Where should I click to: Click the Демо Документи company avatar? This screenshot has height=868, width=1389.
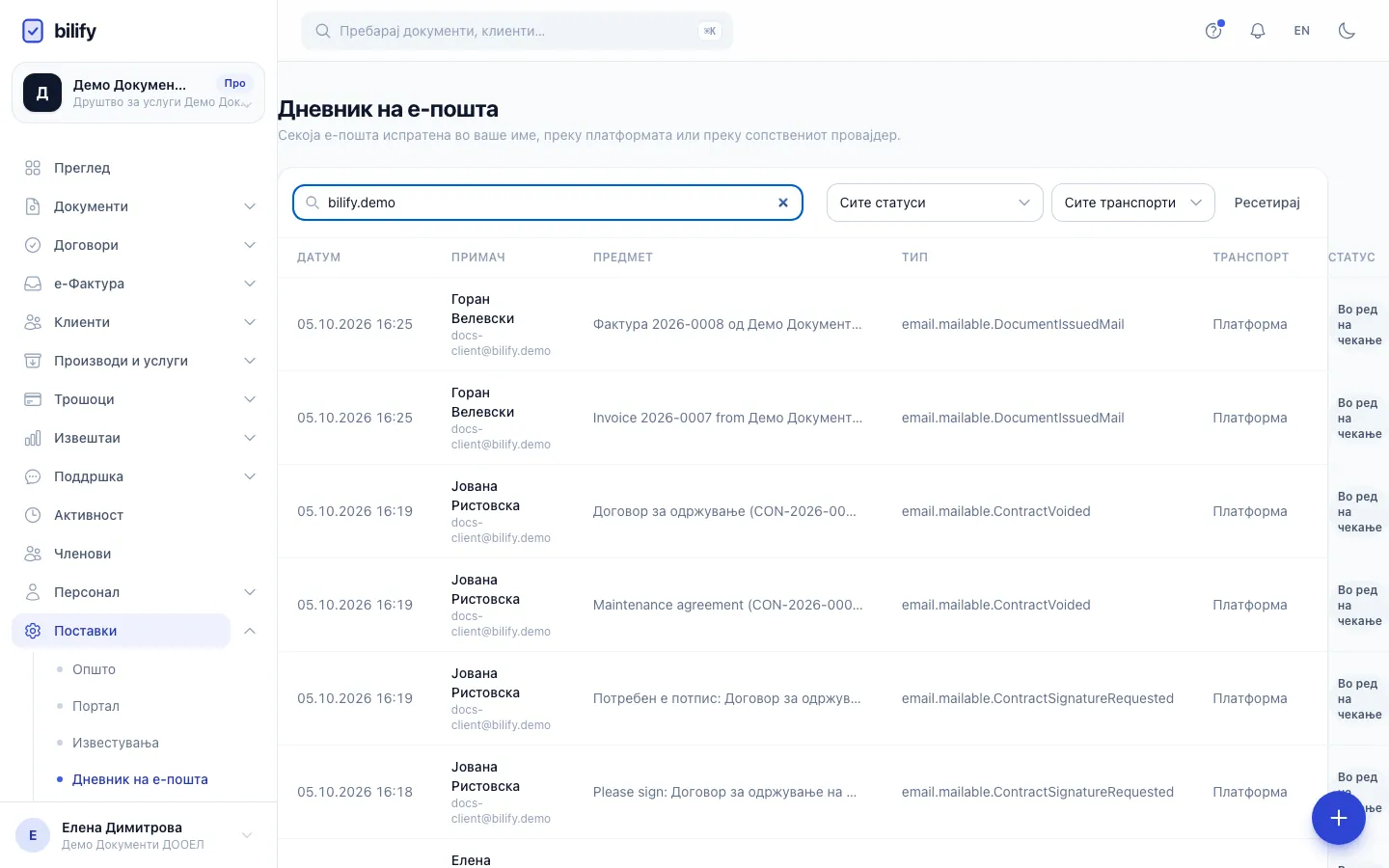pyautogui.click(x=42, y=93)
